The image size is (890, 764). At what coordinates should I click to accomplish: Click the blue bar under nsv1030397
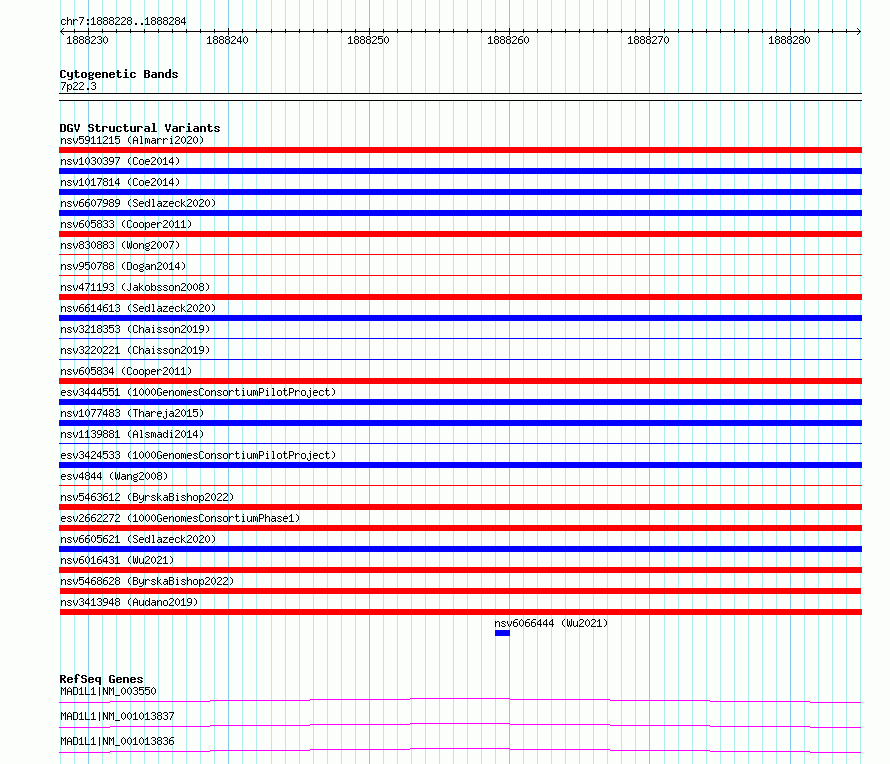(460, 171)
